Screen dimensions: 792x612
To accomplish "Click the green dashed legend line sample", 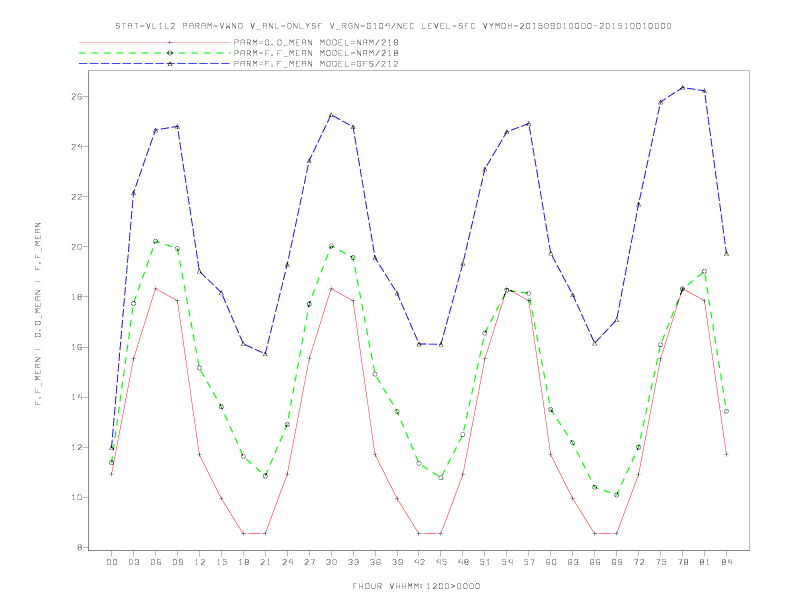I will (x=155, y=53).
